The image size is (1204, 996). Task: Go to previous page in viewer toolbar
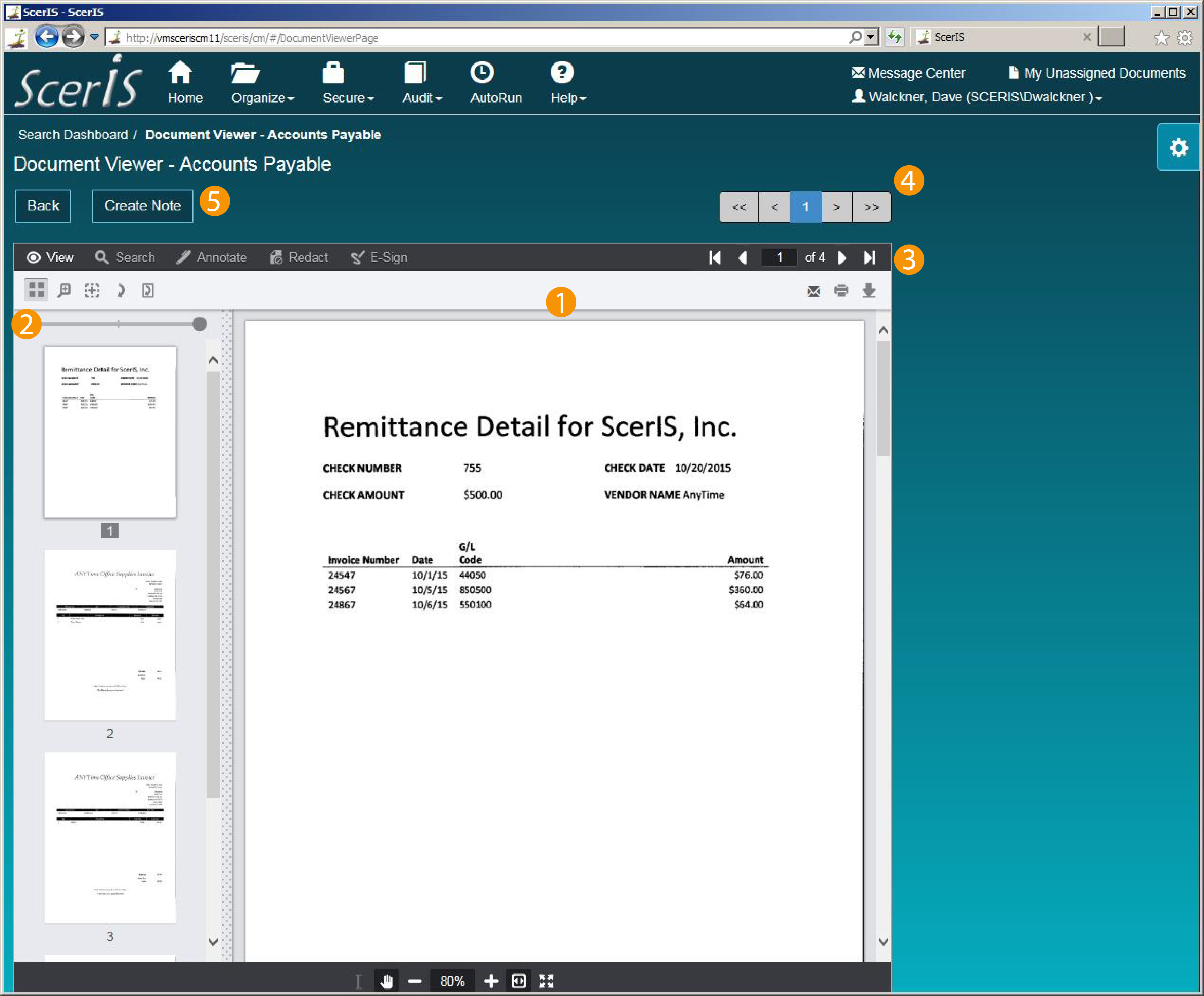(743, 257)
